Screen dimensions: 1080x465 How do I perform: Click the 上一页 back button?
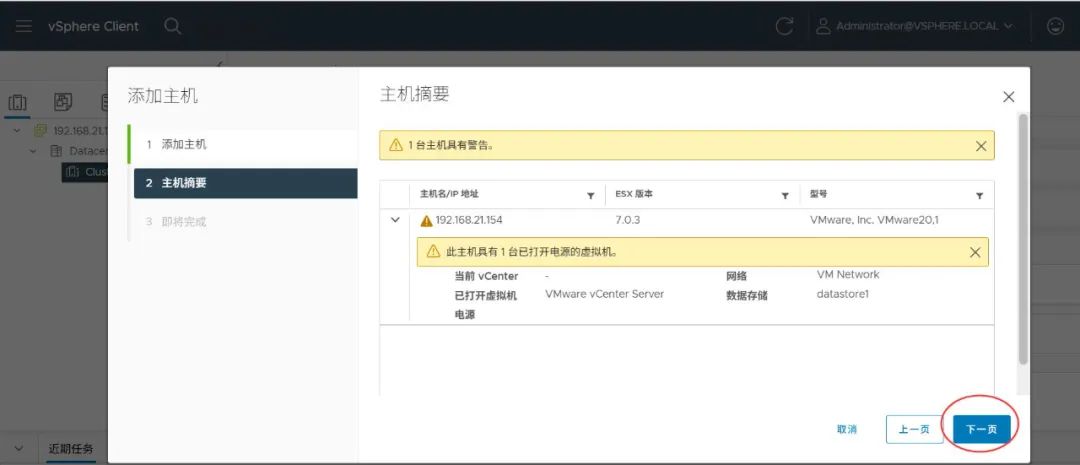click(x=914, y=429)
